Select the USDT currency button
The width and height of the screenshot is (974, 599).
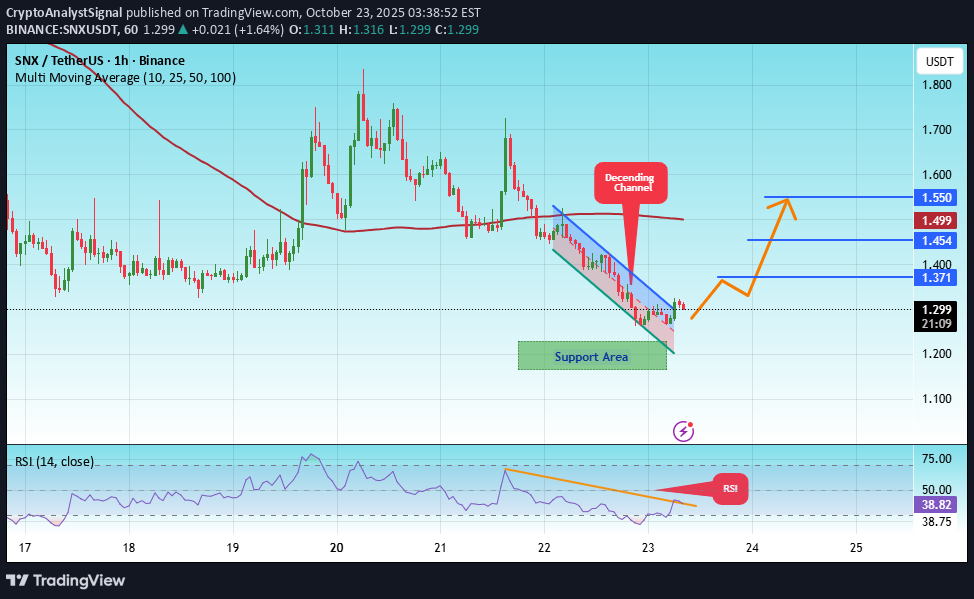(938, 60)
